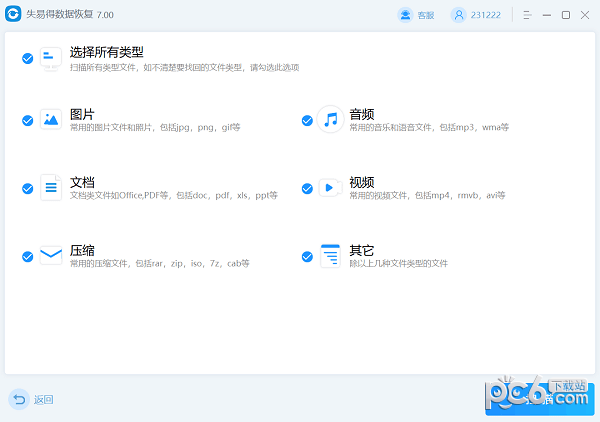Disable the 音频 checkbox

pyautogui.click(x=307, y=121)
